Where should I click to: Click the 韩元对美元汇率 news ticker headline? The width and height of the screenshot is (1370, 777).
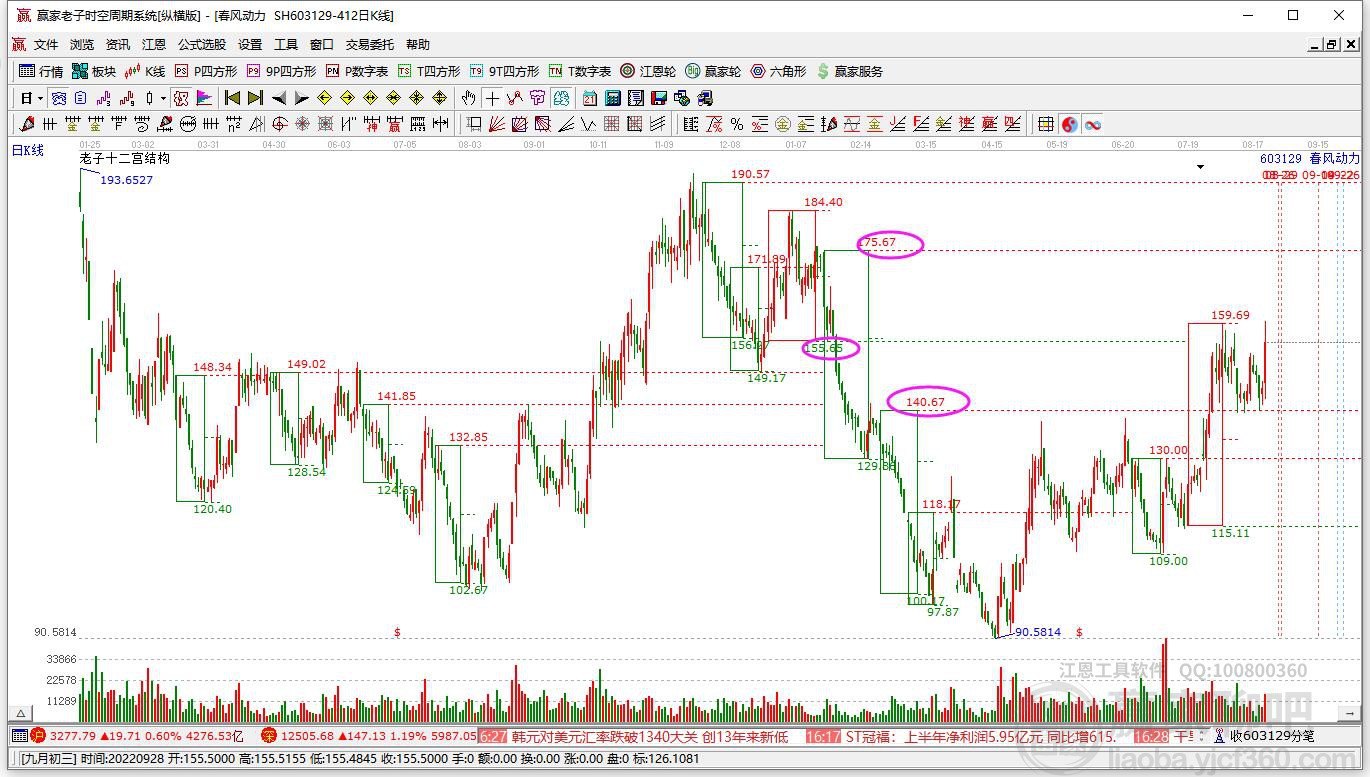(x=650, y=736)
